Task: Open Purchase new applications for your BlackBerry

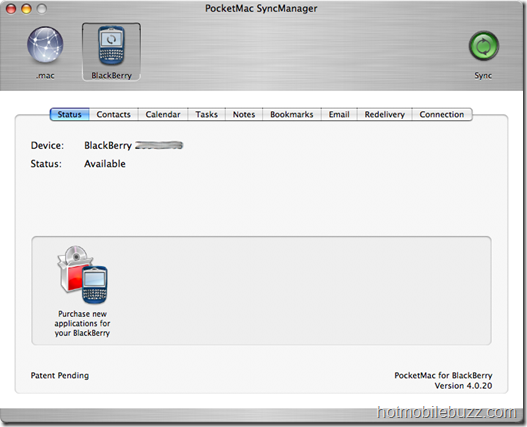Action: click(x=82, y=291)
